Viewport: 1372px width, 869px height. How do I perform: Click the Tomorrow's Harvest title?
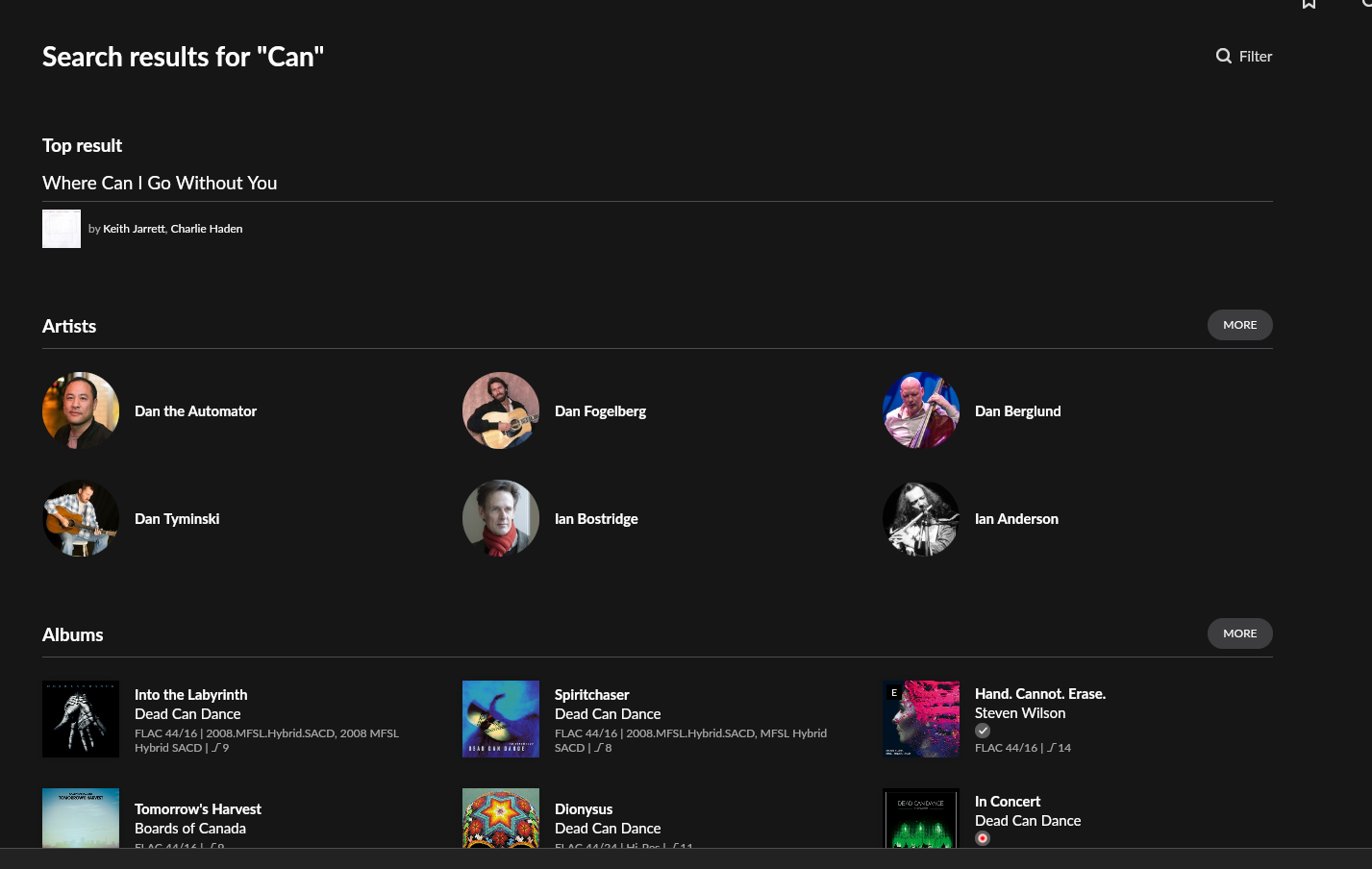197,809
